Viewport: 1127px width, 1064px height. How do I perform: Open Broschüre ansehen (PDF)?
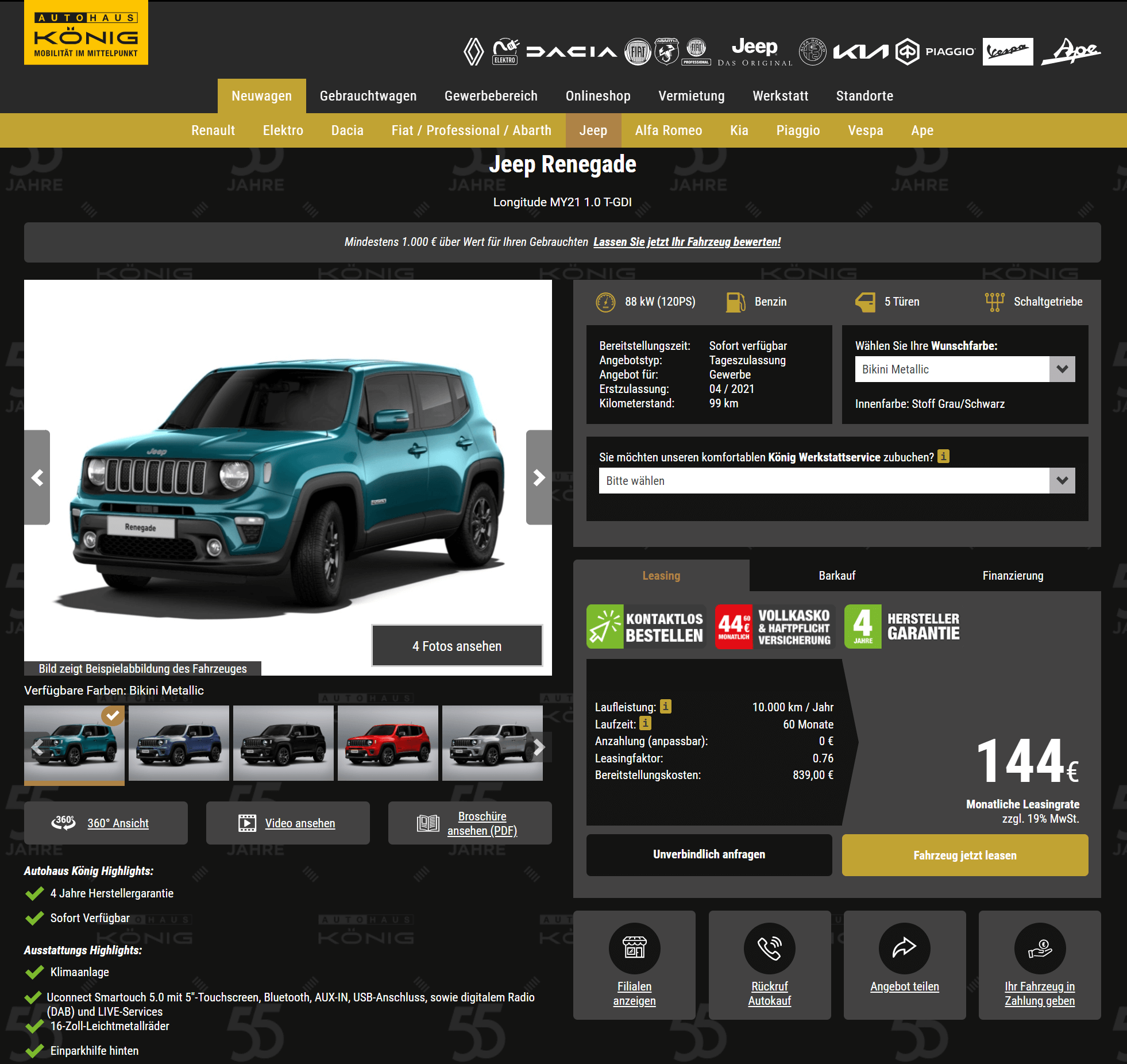point(470,823)
